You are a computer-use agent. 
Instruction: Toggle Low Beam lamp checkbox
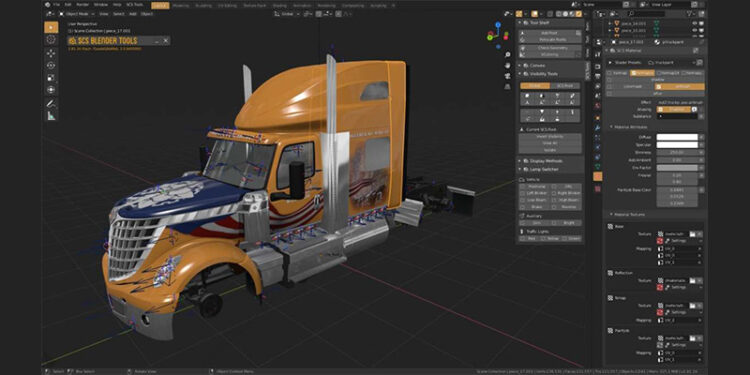click(x=522, y=200)
